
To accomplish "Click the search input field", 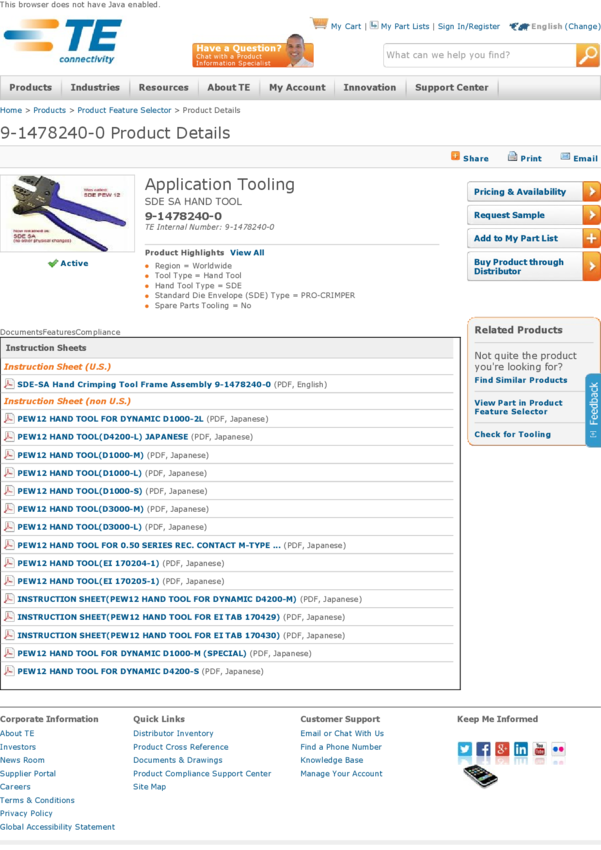I will pyautogui.click(x=478, y=56).
